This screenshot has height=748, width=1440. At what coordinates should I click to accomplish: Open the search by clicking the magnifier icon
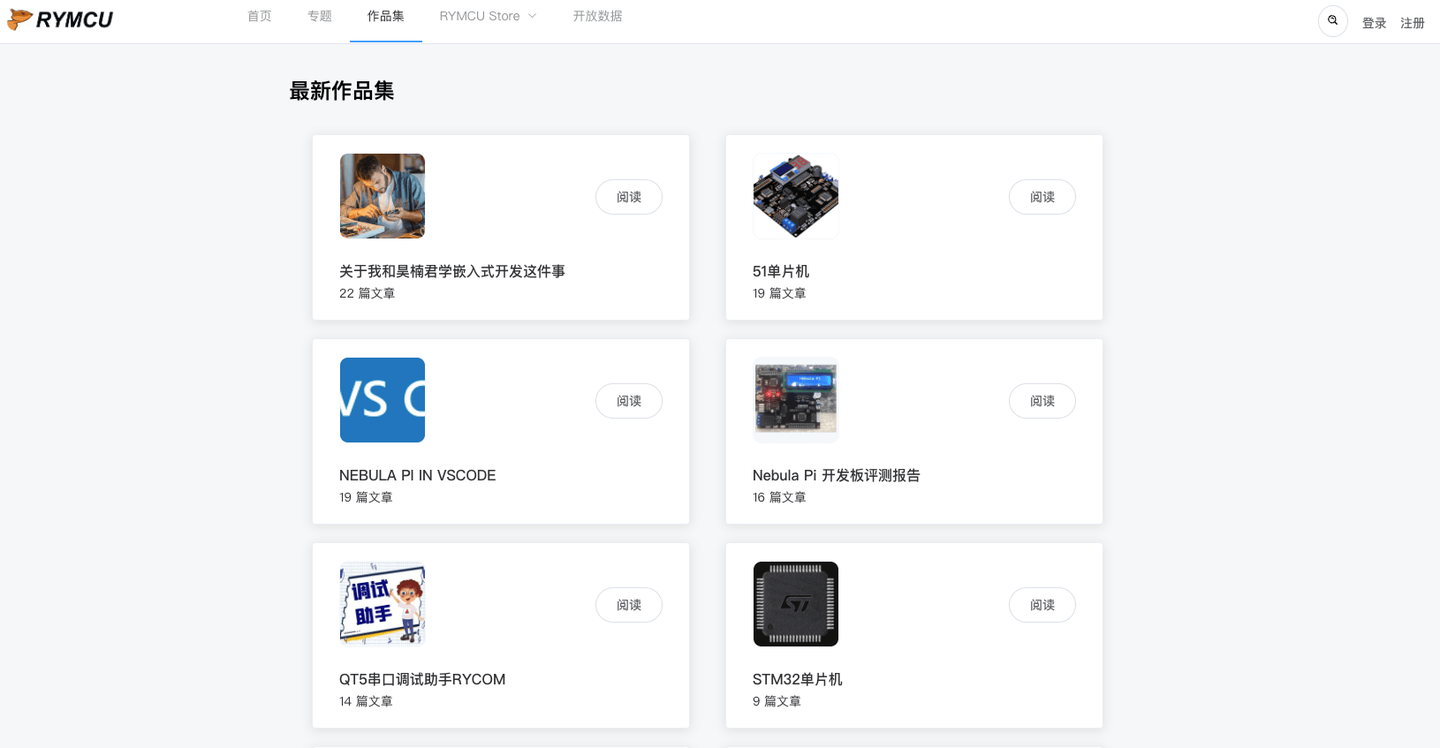point(1333,20)
